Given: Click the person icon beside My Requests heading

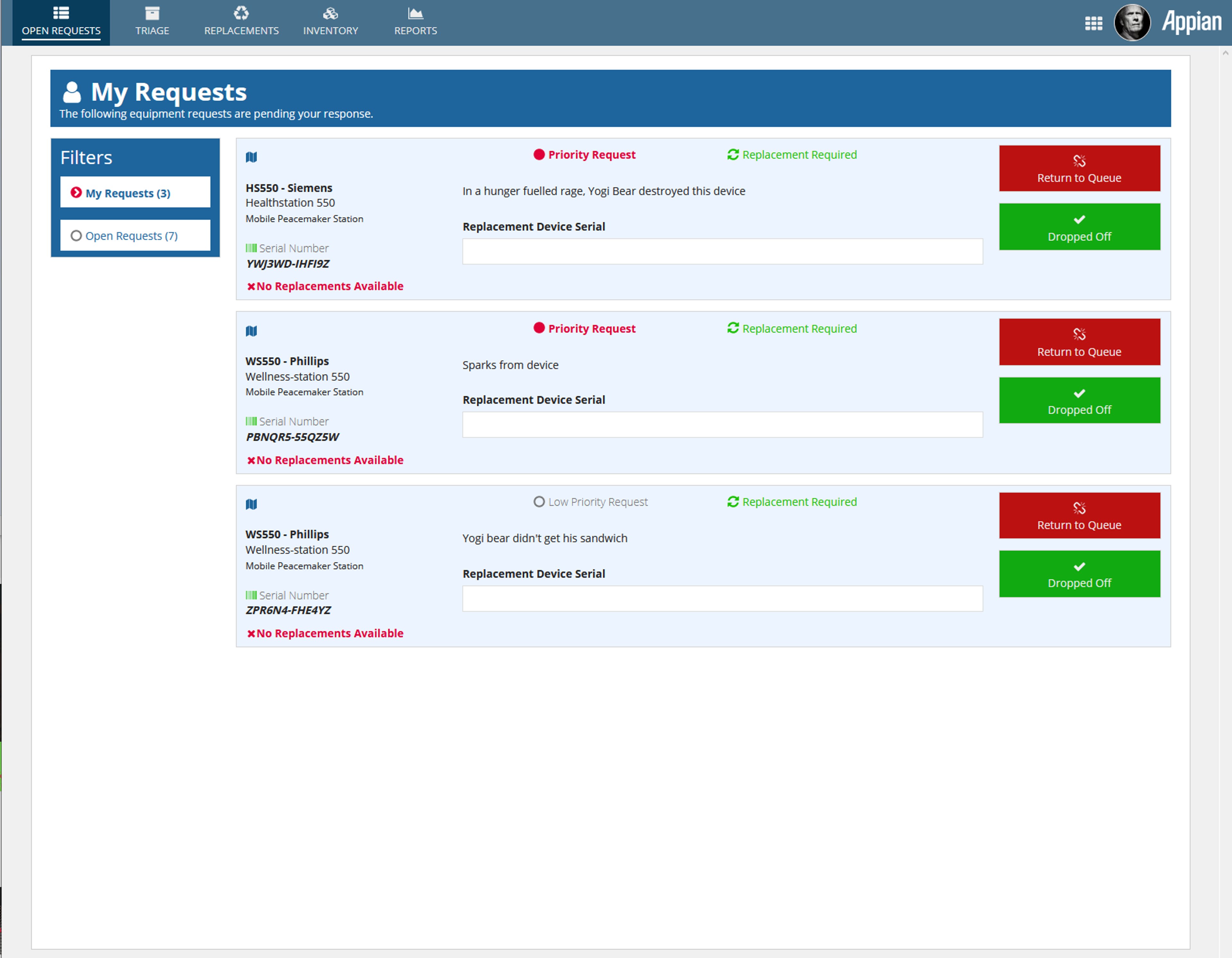Looking at the screenshot, I should (x=72, y=92).
